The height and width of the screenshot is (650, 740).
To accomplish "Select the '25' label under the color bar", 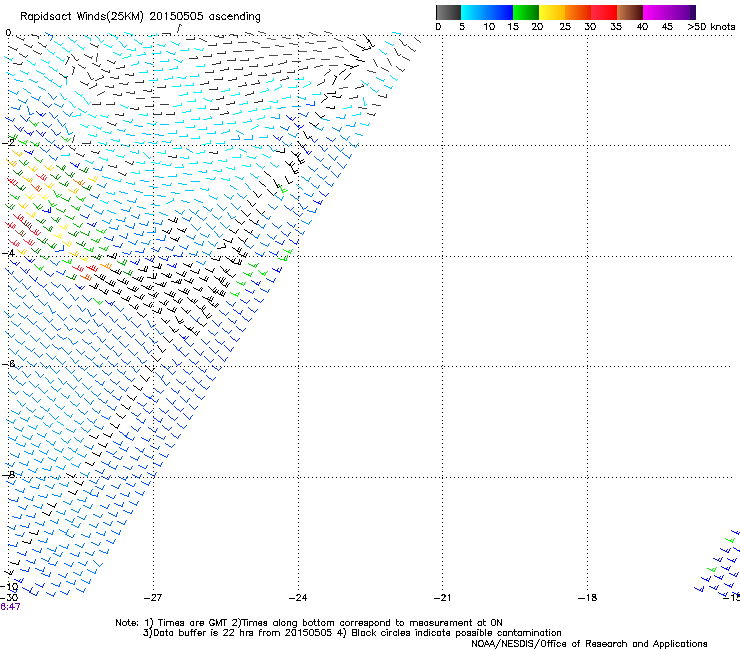I will tap(565, 27).
